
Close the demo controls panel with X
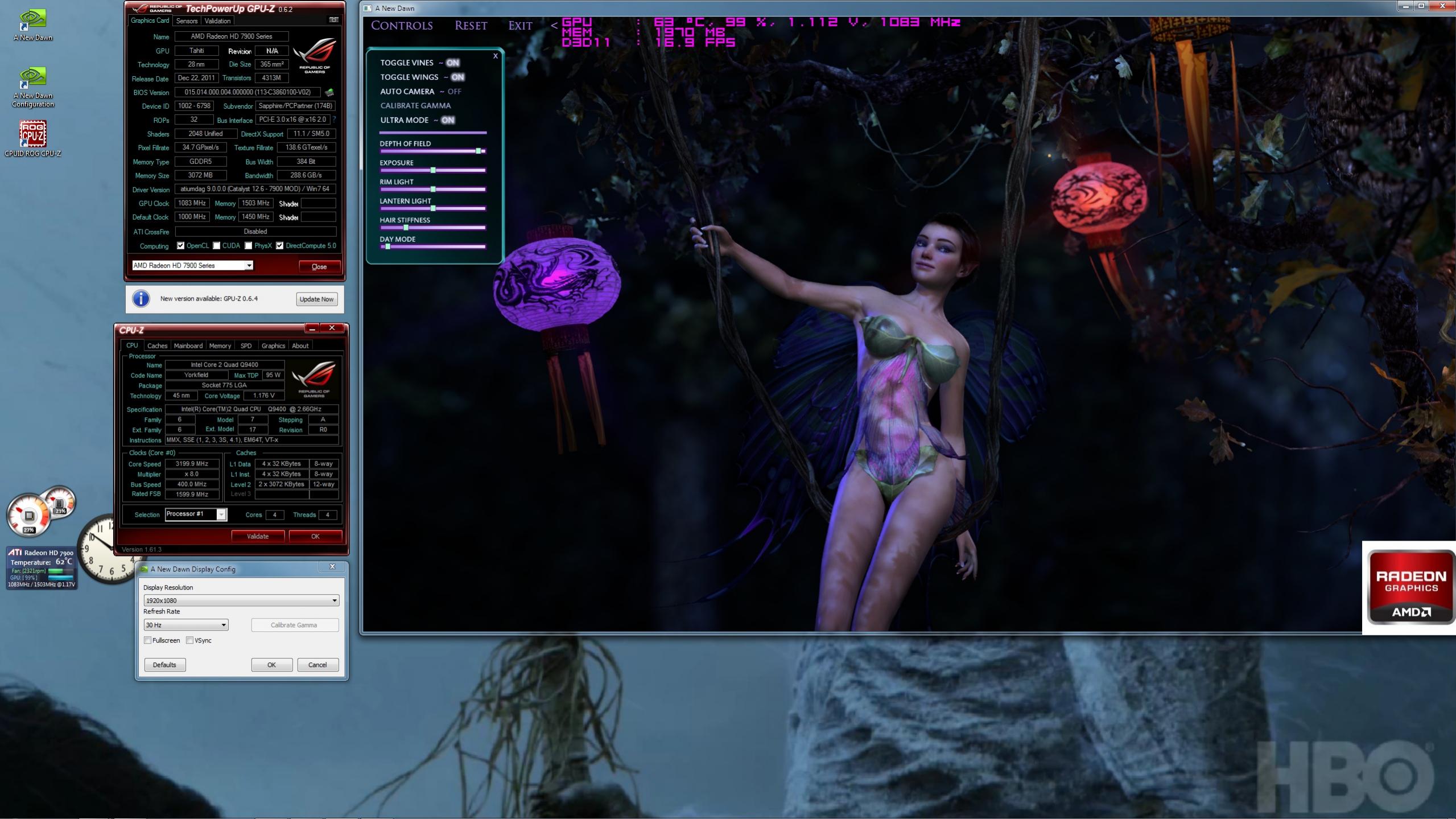pos(495,56)
